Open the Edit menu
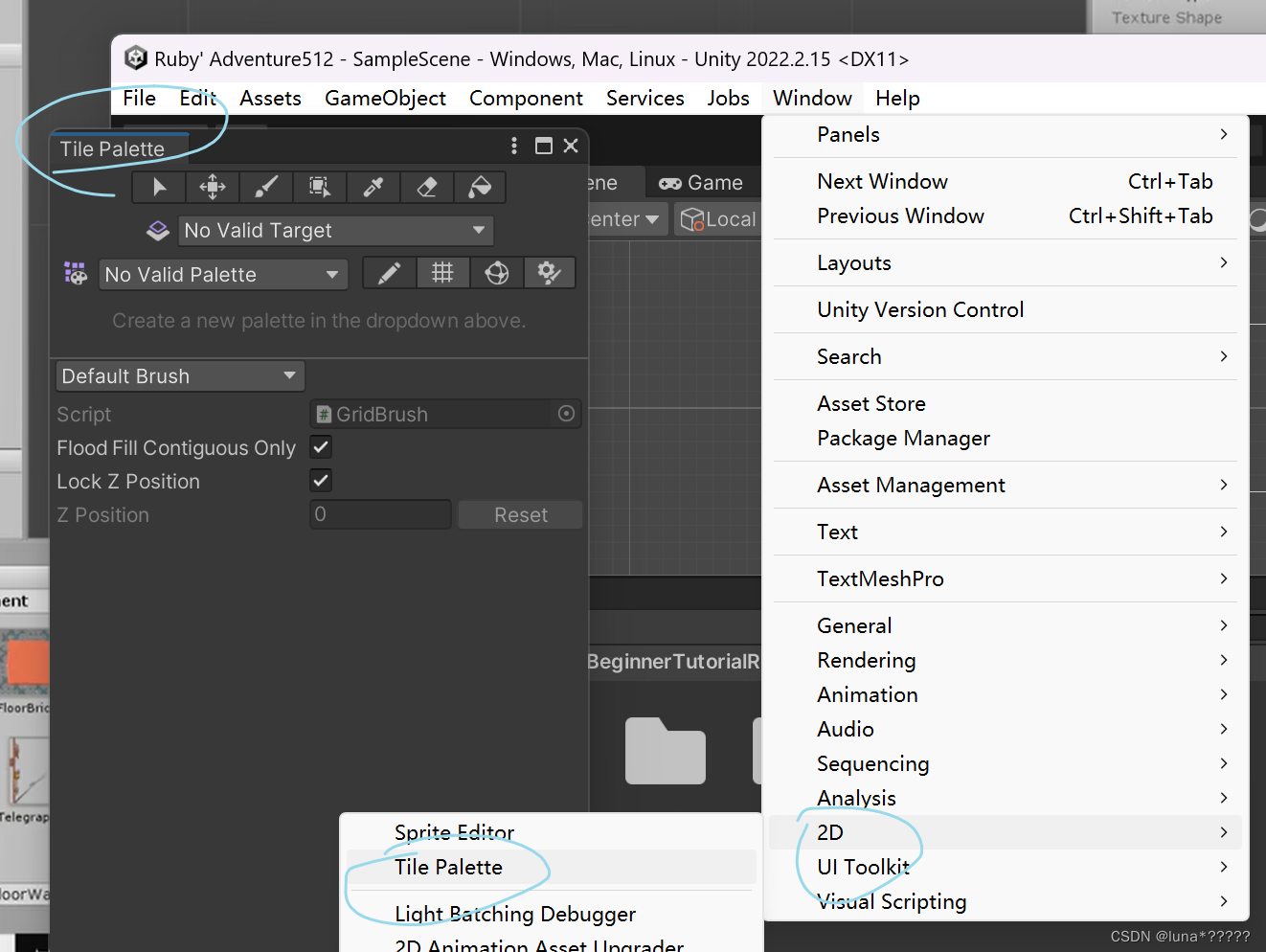The height and width of the screenshot is (952, 1266). coord(197,98)
